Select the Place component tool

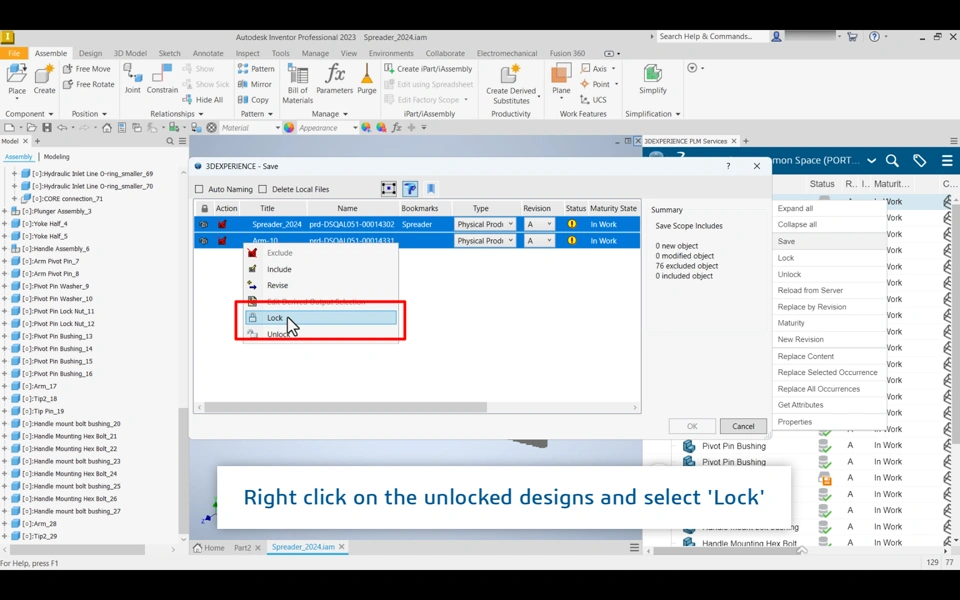pos(17,80)
